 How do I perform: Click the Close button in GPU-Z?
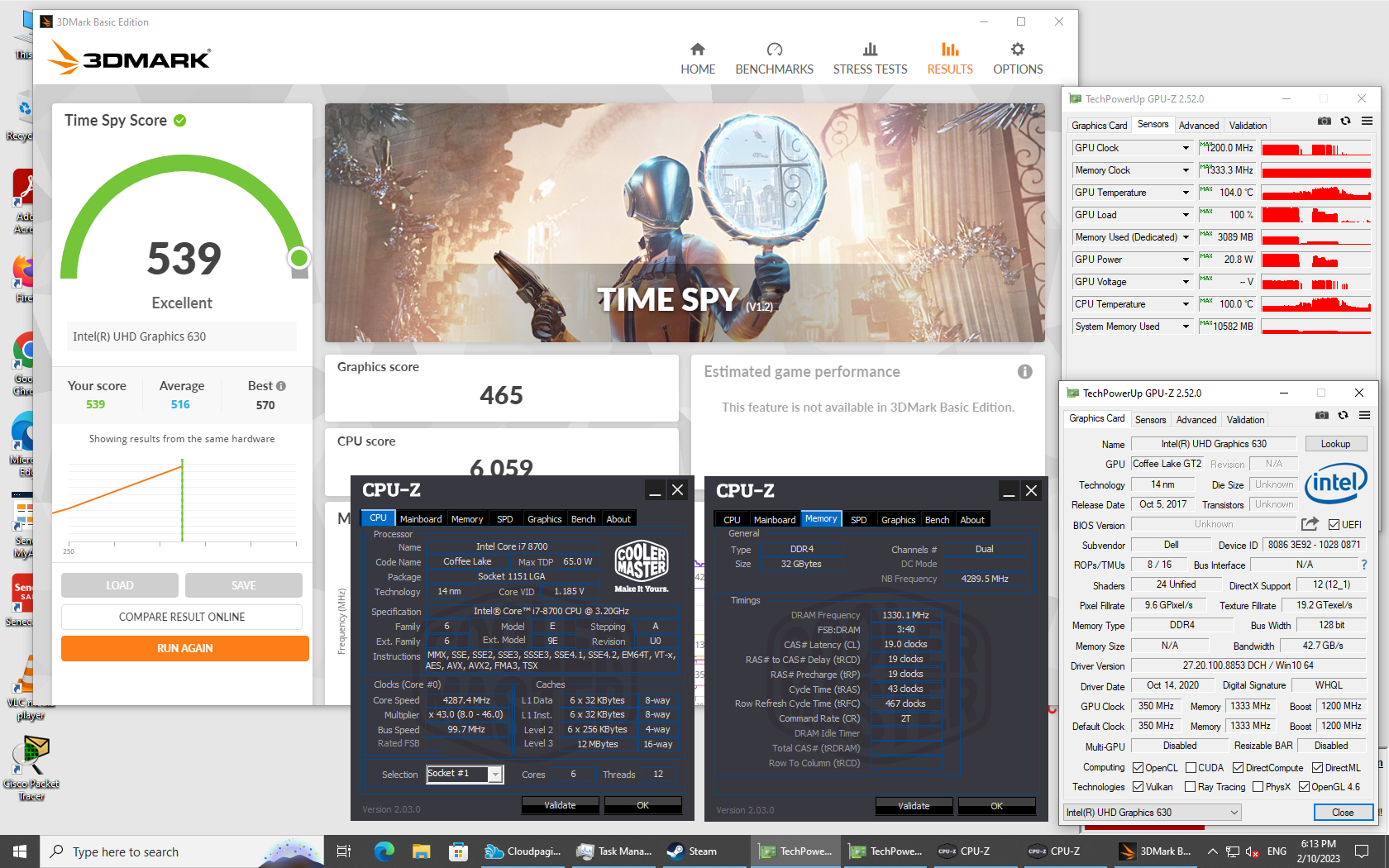(x=1343, y=813)
